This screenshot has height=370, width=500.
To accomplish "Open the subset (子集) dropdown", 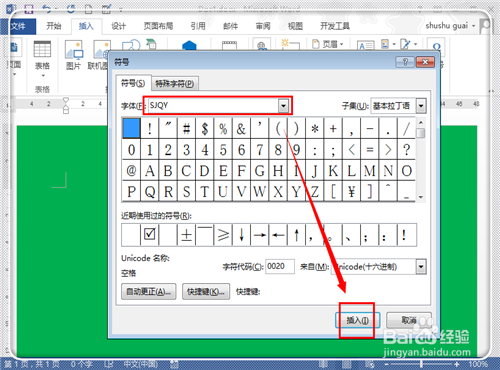I will 421,106.
